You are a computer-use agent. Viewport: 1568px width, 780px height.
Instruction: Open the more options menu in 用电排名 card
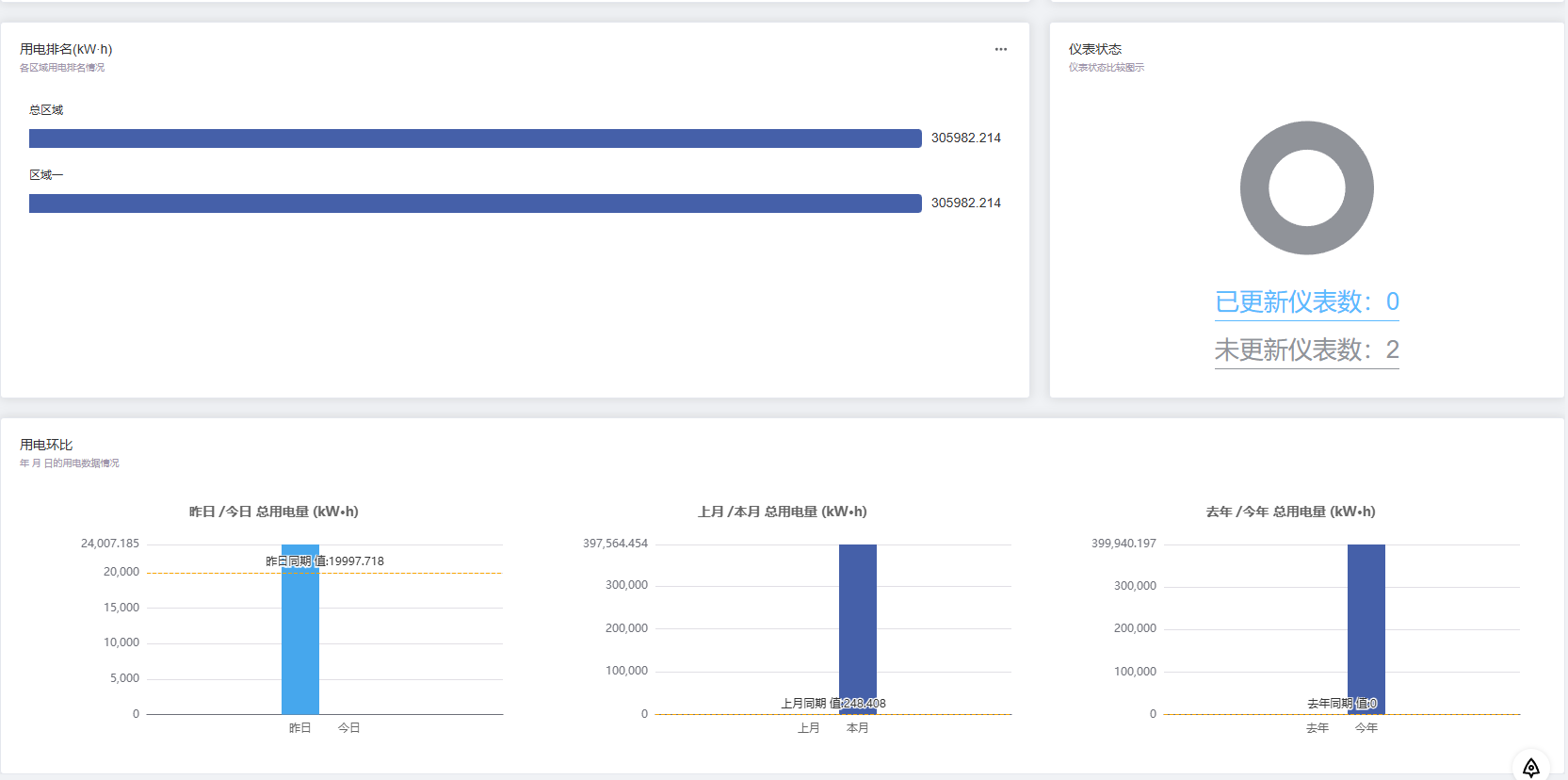tap(1001, 49)
